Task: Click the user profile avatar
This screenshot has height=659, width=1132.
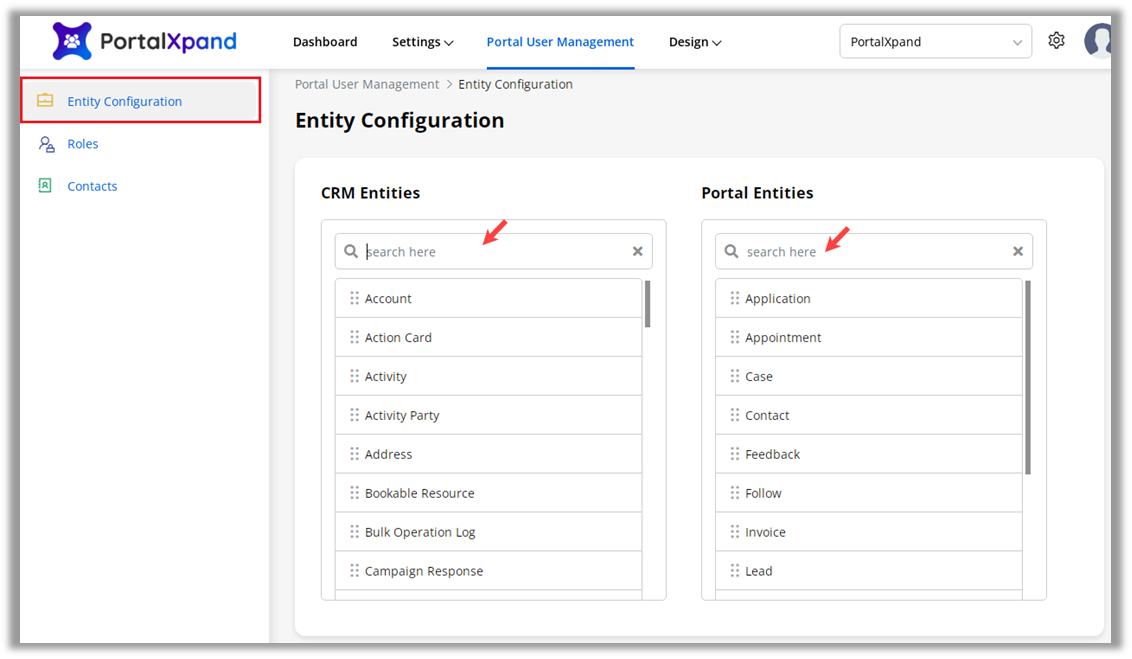Action: [x=1099, y=41]
